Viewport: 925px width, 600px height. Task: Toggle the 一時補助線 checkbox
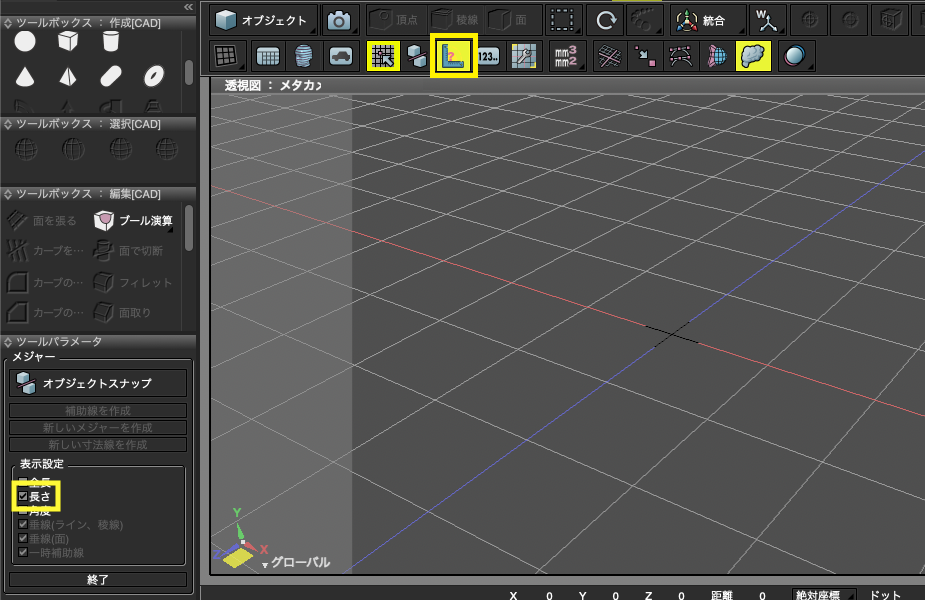point(23,553)
